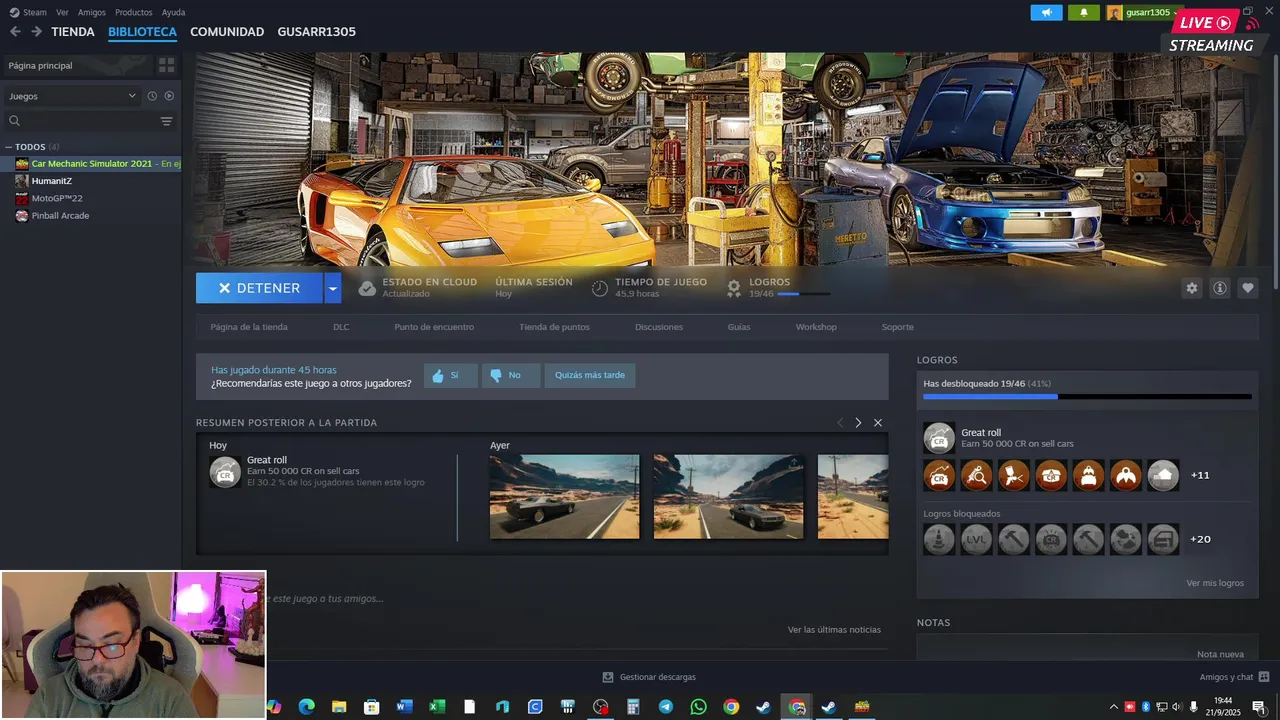Viewport: 1280px width, 720px height.
Task: Open the Ayuda menu
Action: (173, 13)
